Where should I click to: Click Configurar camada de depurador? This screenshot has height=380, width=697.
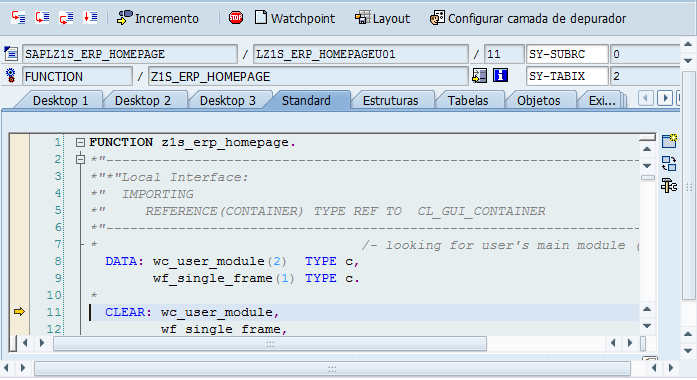click(528, 18)
